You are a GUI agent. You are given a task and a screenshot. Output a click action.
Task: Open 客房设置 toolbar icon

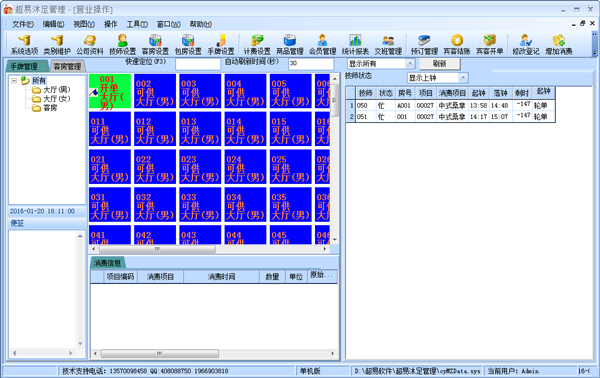pos(155,45)
